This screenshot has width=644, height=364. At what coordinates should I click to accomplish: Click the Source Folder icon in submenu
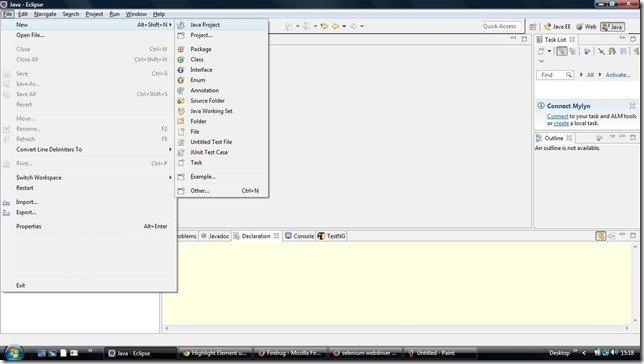[x=181, y=101]
